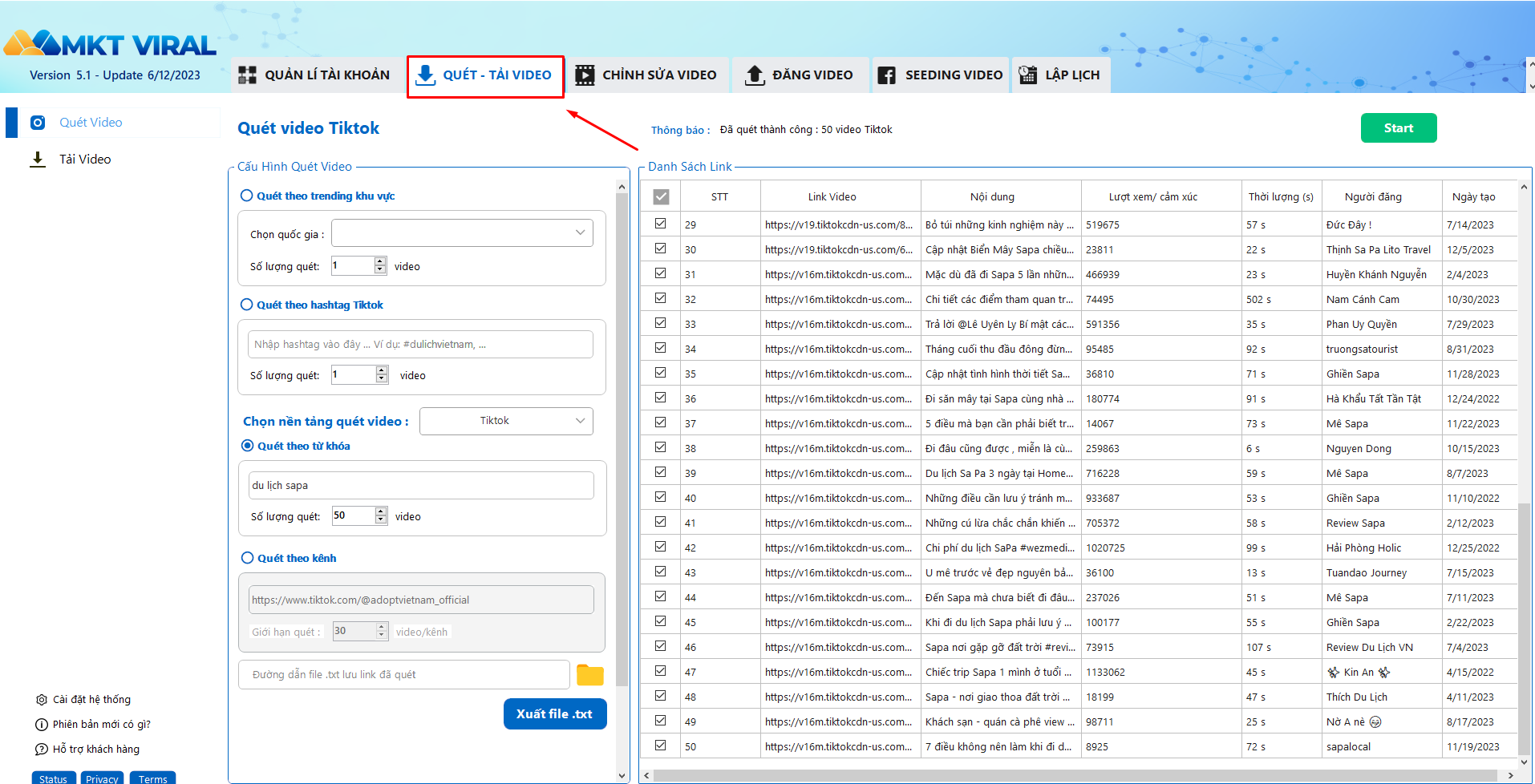The height and width of the screenshot is (784, 1535).
Task: Uncheck the checkbox for row 50
Action: (660, 746)
